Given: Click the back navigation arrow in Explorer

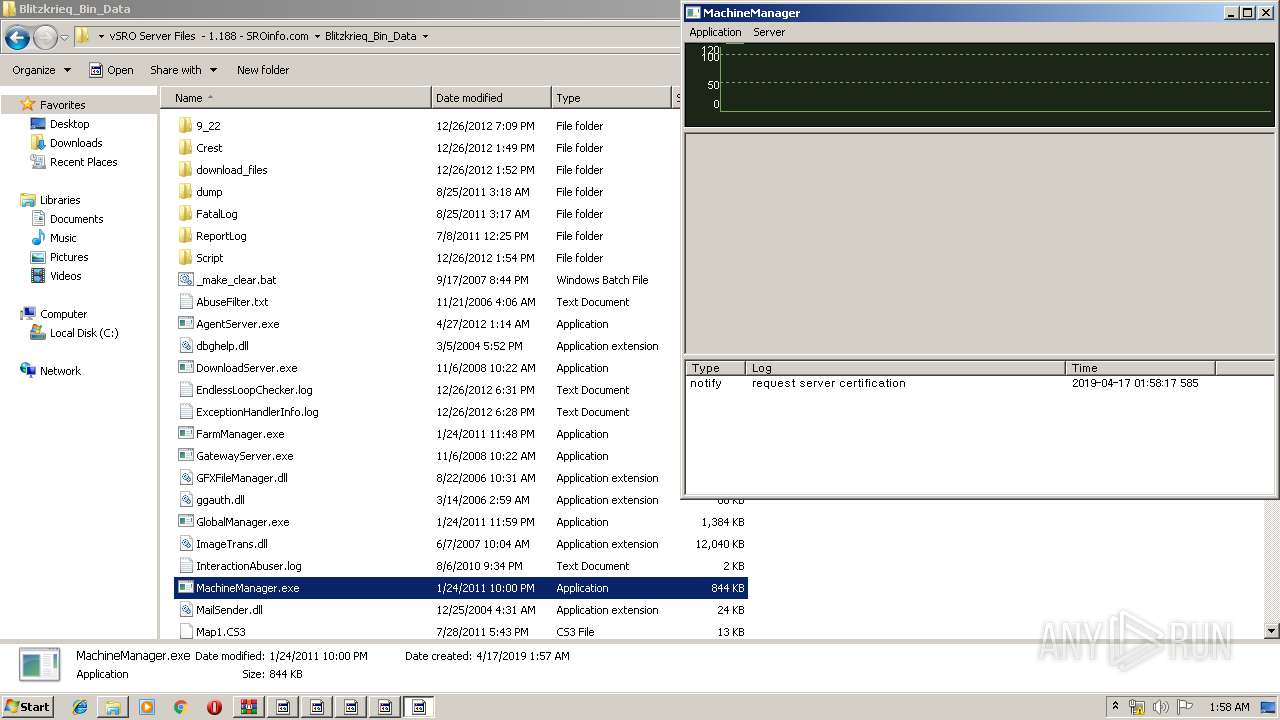Looking at the screenshot, I should click(17, 38).
